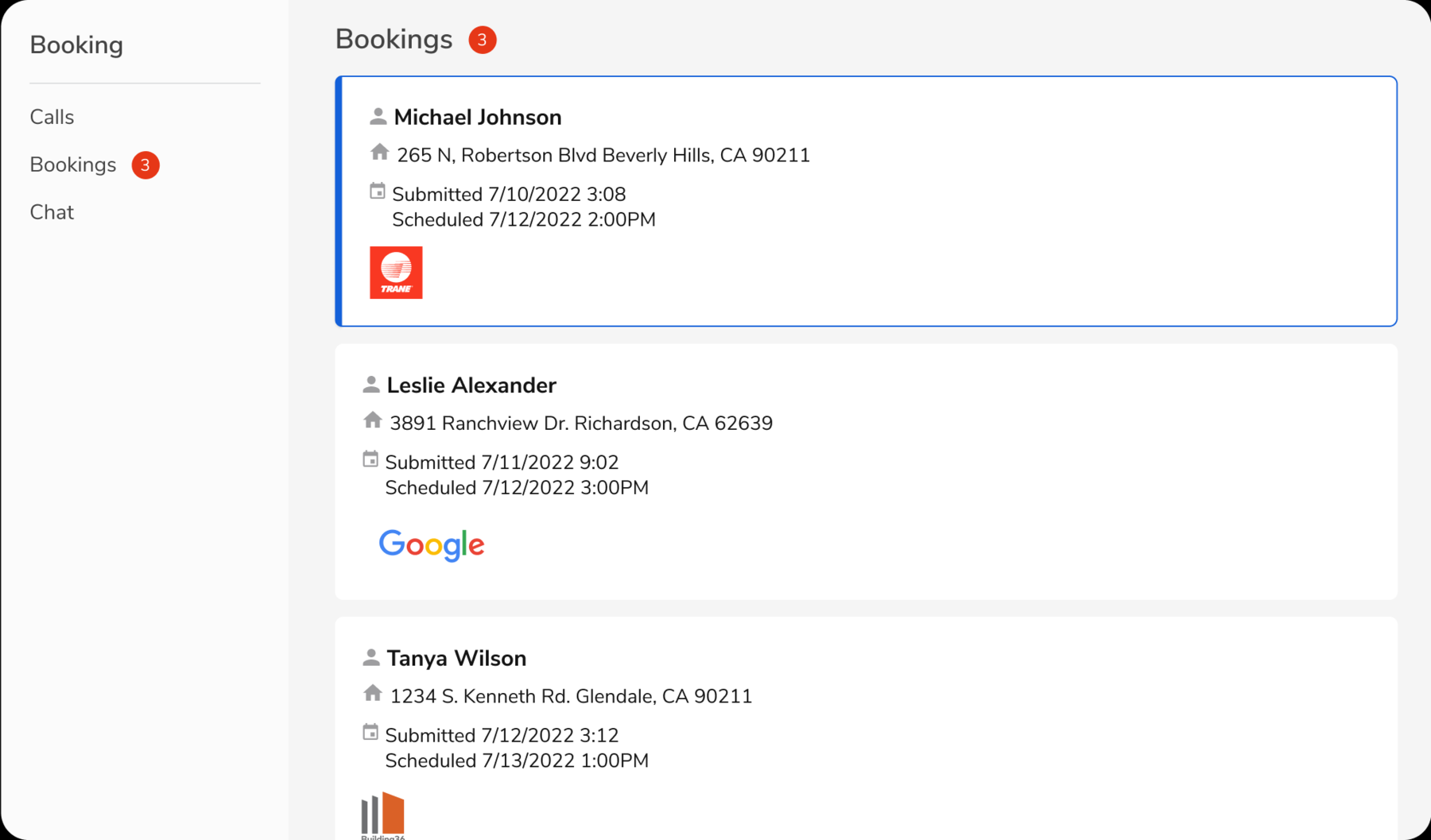Click the calendar icon on Tanya Wilson's booking

click(370, 731)
